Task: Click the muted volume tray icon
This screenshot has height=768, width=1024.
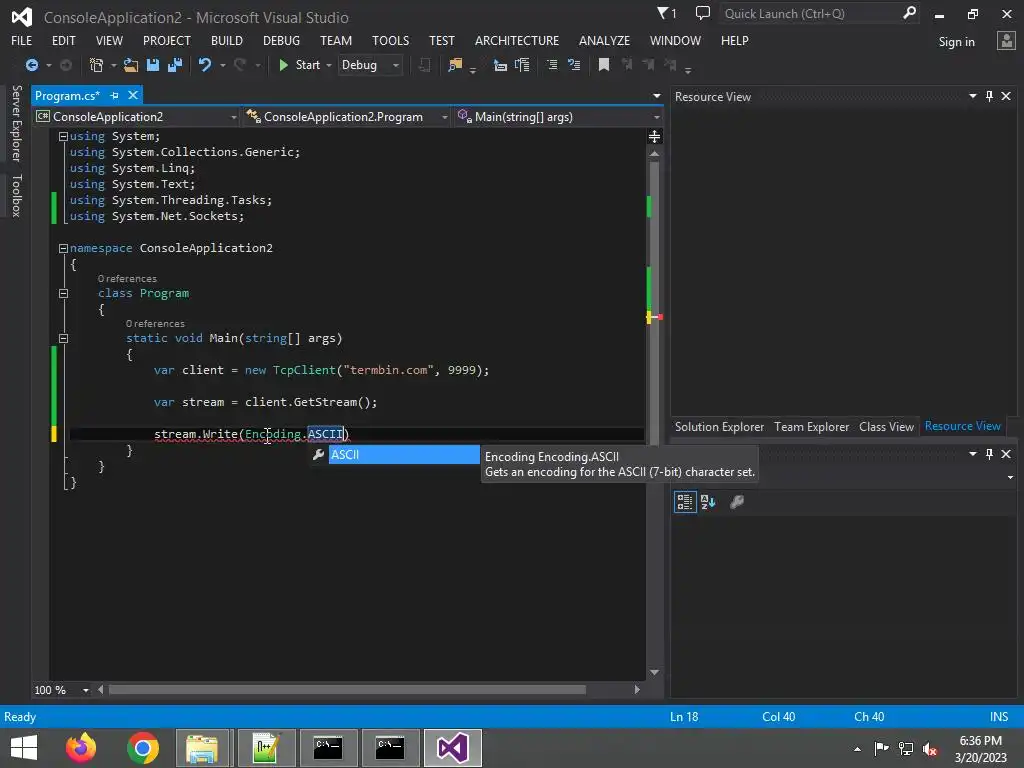Action: [x=930, y=749]
